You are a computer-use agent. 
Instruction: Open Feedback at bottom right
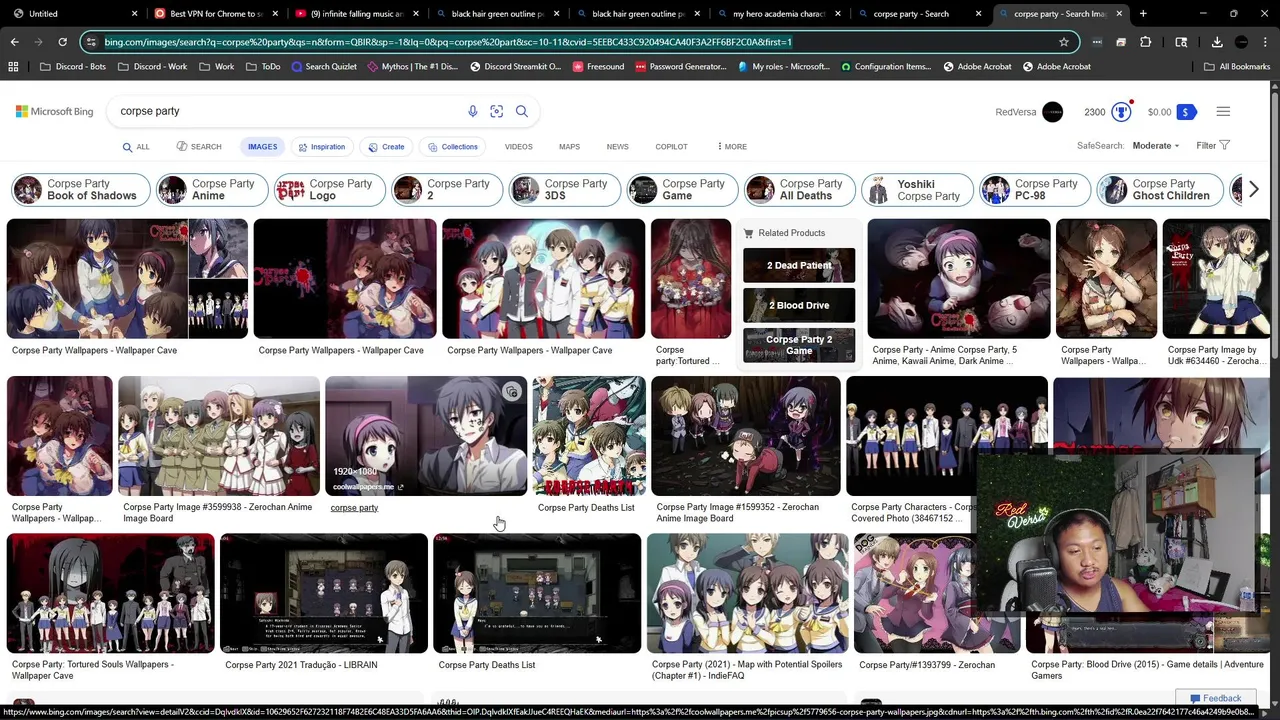pos(1215,699)
